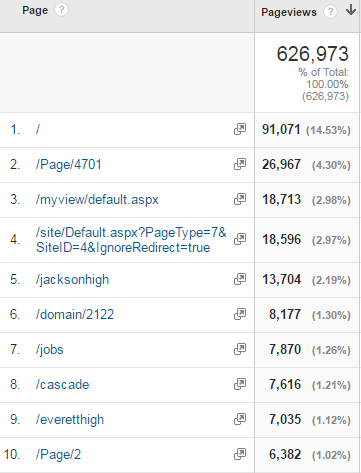361x473 pixels.
Task: Click the help question mark beside Page
Action: tap(61, 10)
